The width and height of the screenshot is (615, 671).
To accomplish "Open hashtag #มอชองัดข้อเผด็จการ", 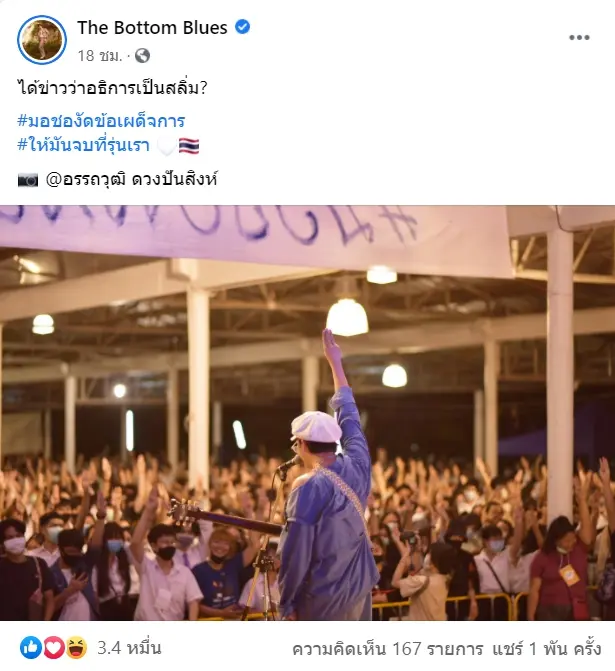I will tap(101, 121).
